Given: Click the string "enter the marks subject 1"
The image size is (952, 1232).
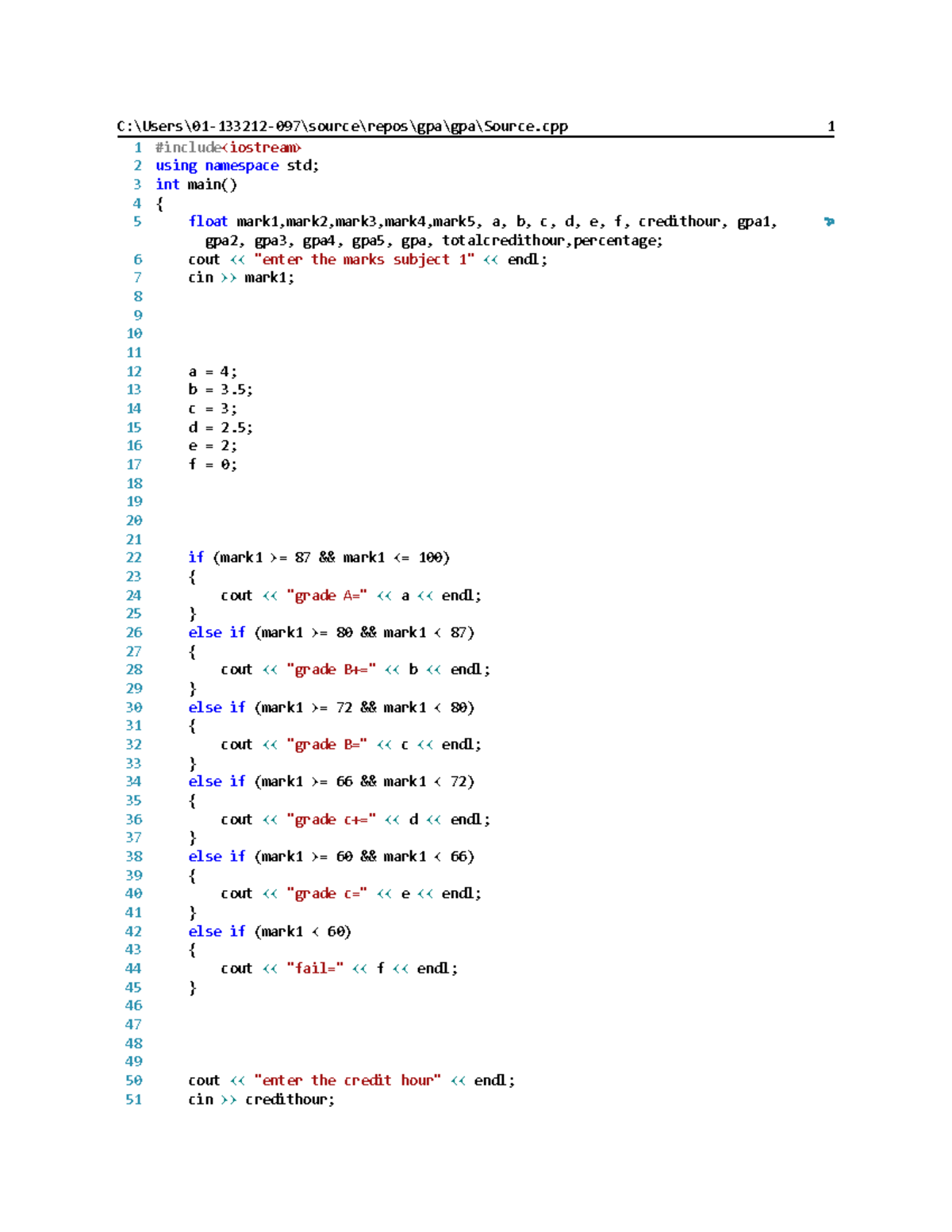Looking at the screenshot, I should point(364,259).
